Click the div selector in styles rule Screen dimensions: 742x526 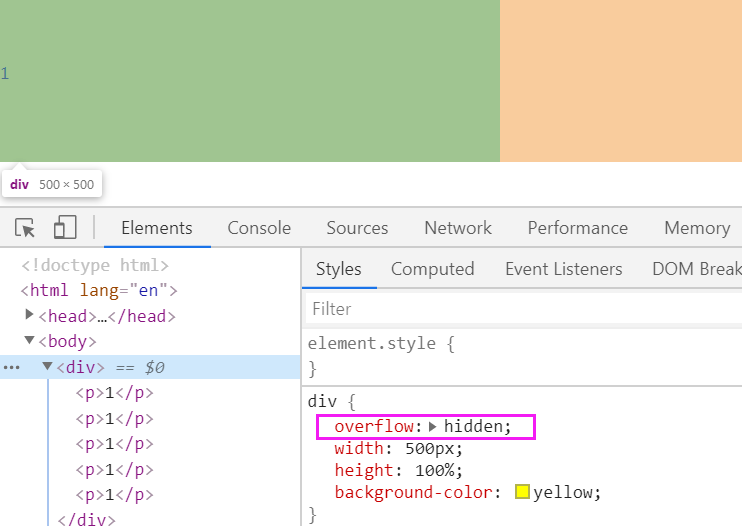click(322, 402)
